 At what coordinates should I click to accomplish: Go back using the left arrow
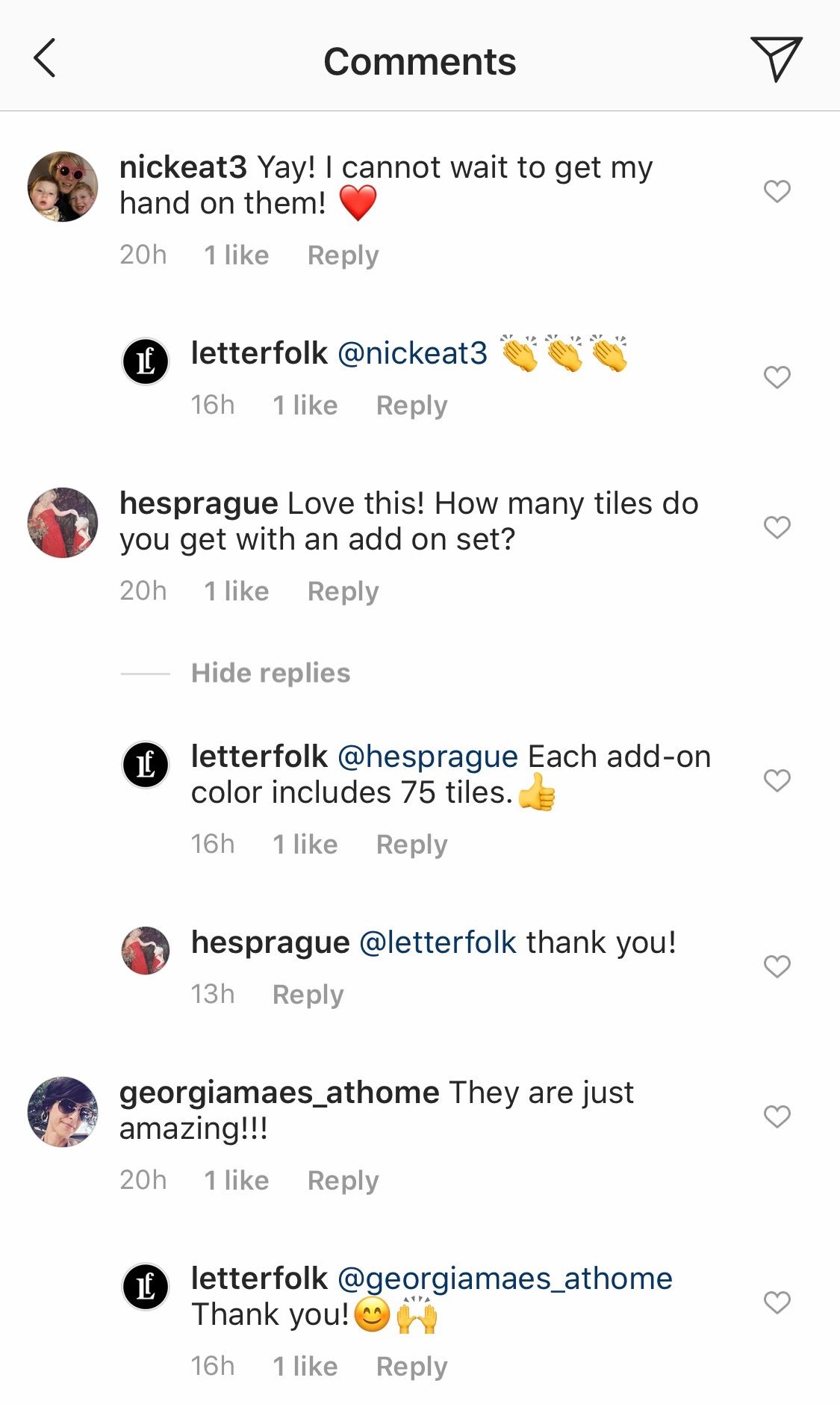(45, 59)
